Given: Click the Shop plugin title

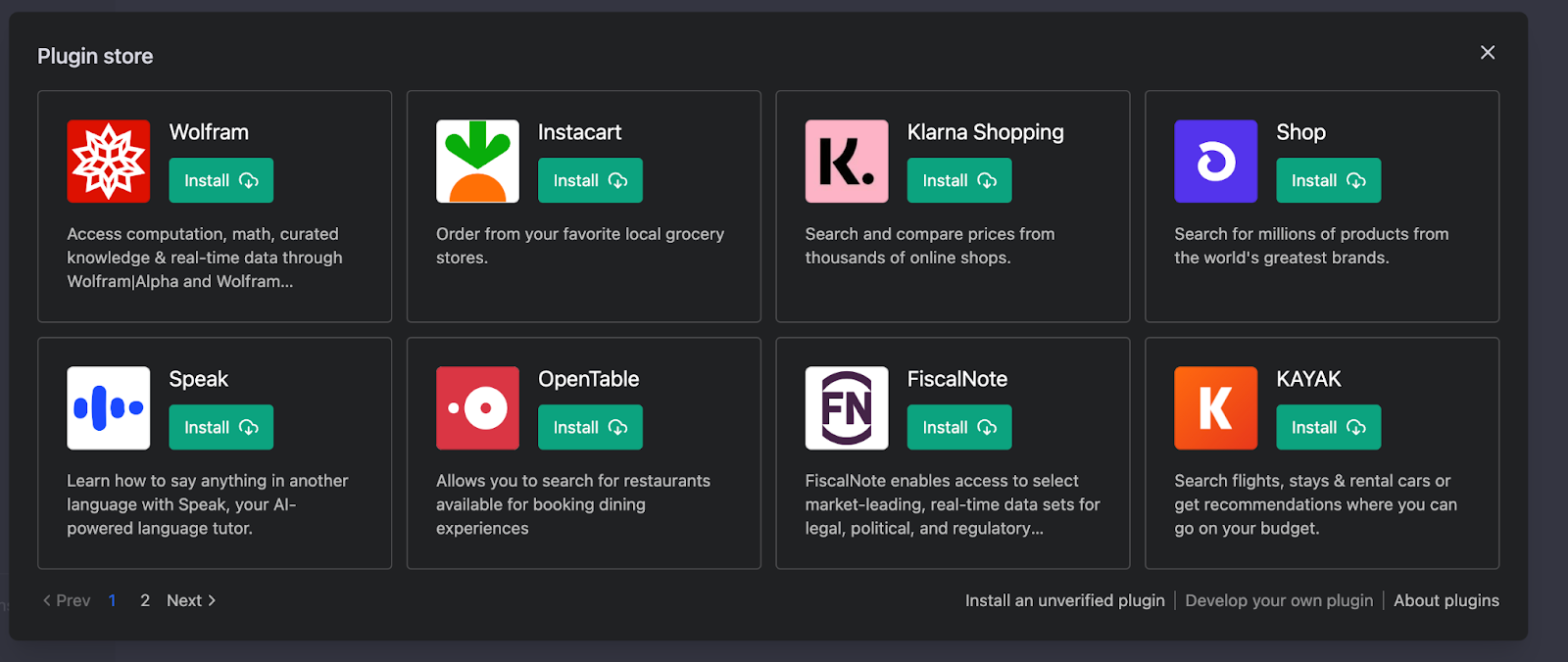Looking at the screenshot, I should (1301, 132).
